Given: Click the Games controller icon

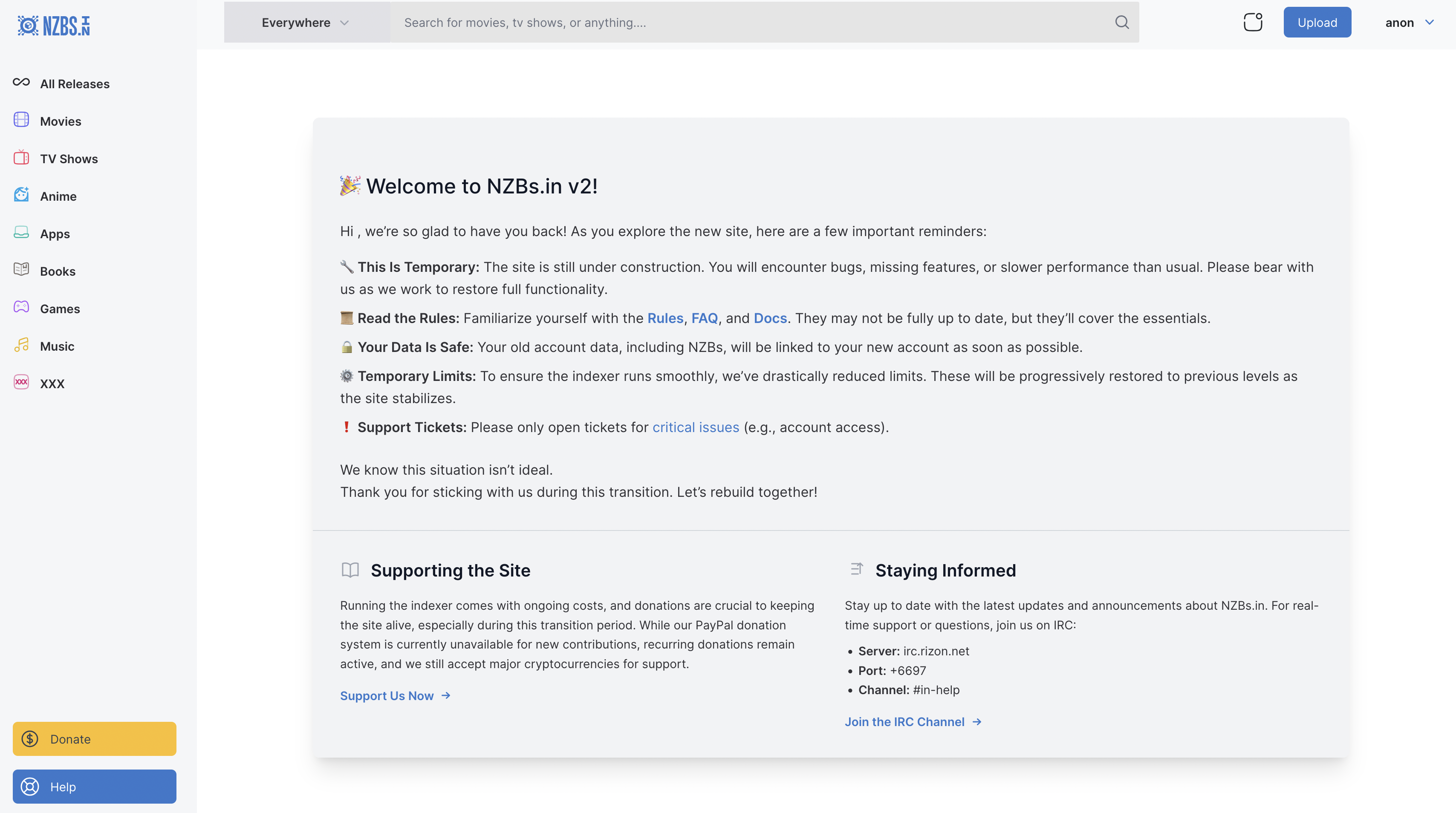Looking at the screenshot, I should coord(21,307).
